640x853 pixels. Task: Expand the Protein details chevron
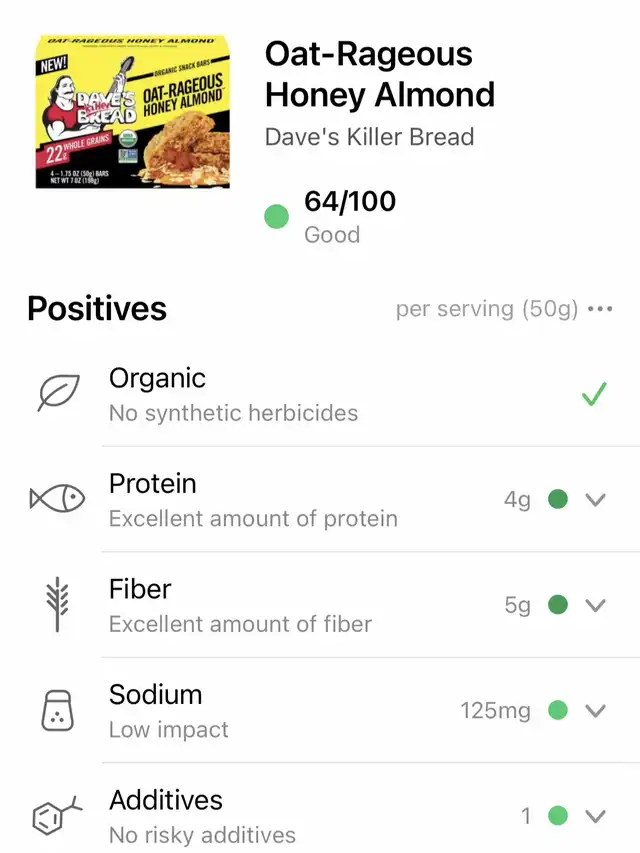(x=595, y=499)
